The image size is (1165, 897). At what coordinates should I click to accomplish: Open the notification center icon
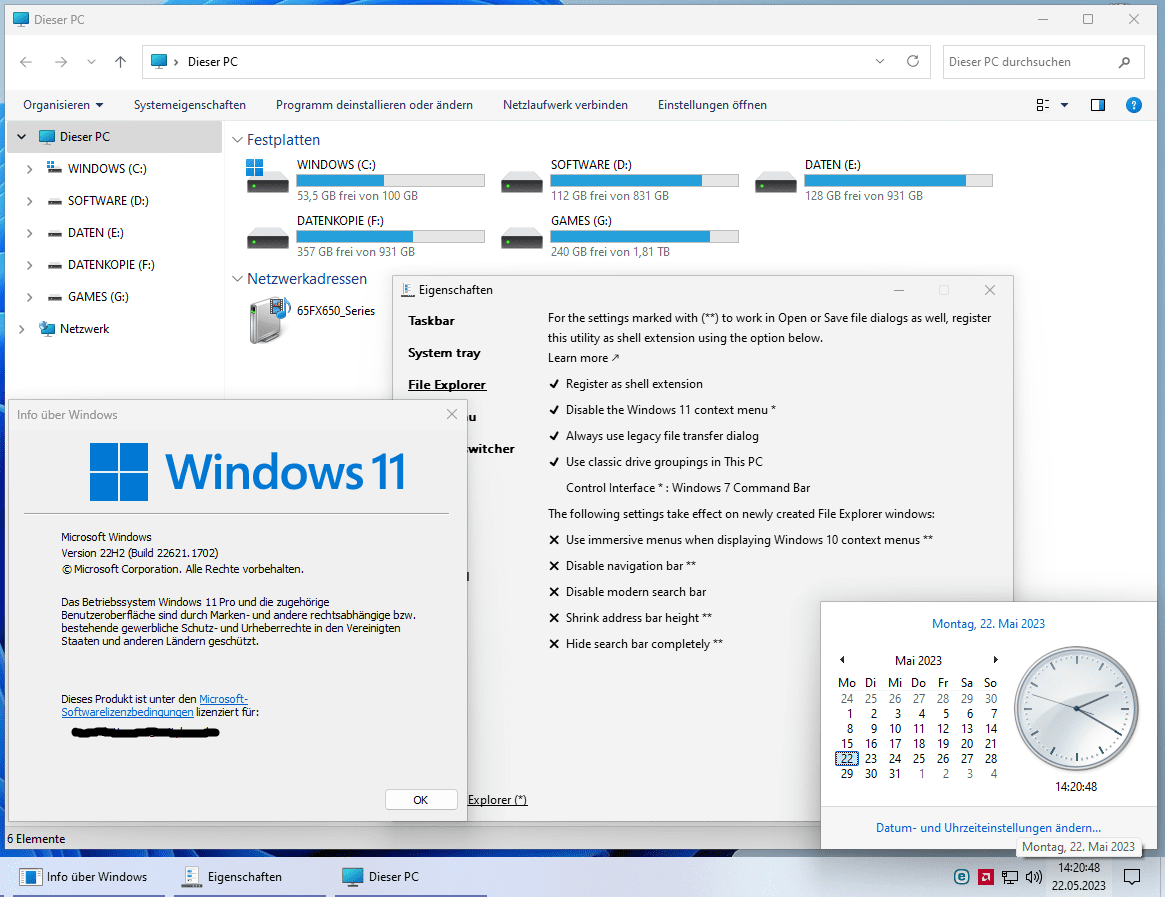(1132, 877)
